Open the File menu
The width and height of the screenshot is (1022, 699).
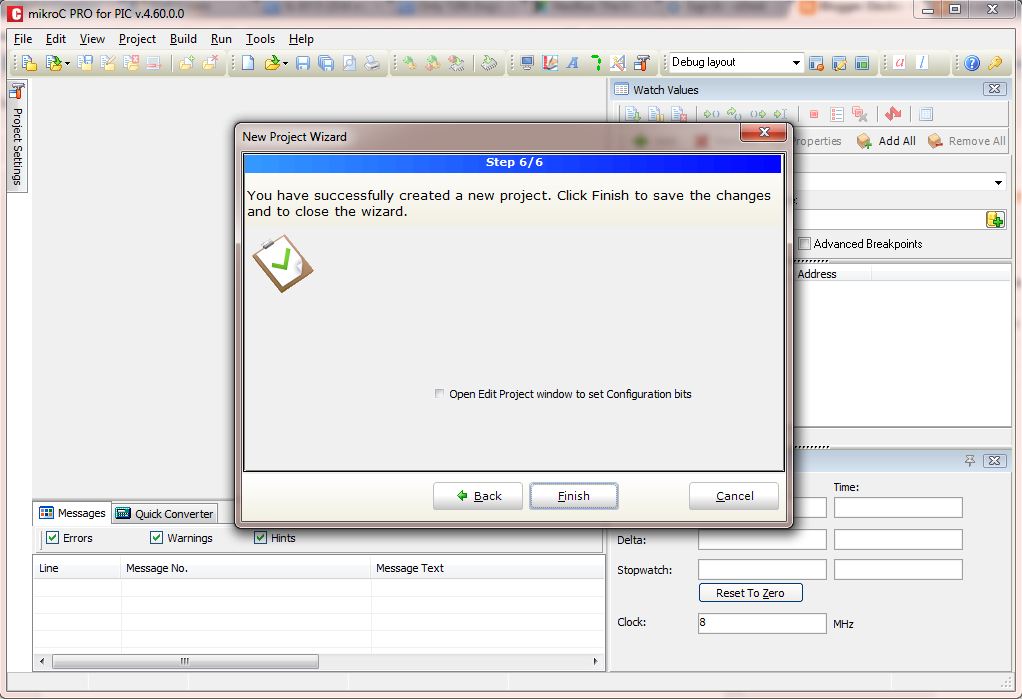(23, 39)
